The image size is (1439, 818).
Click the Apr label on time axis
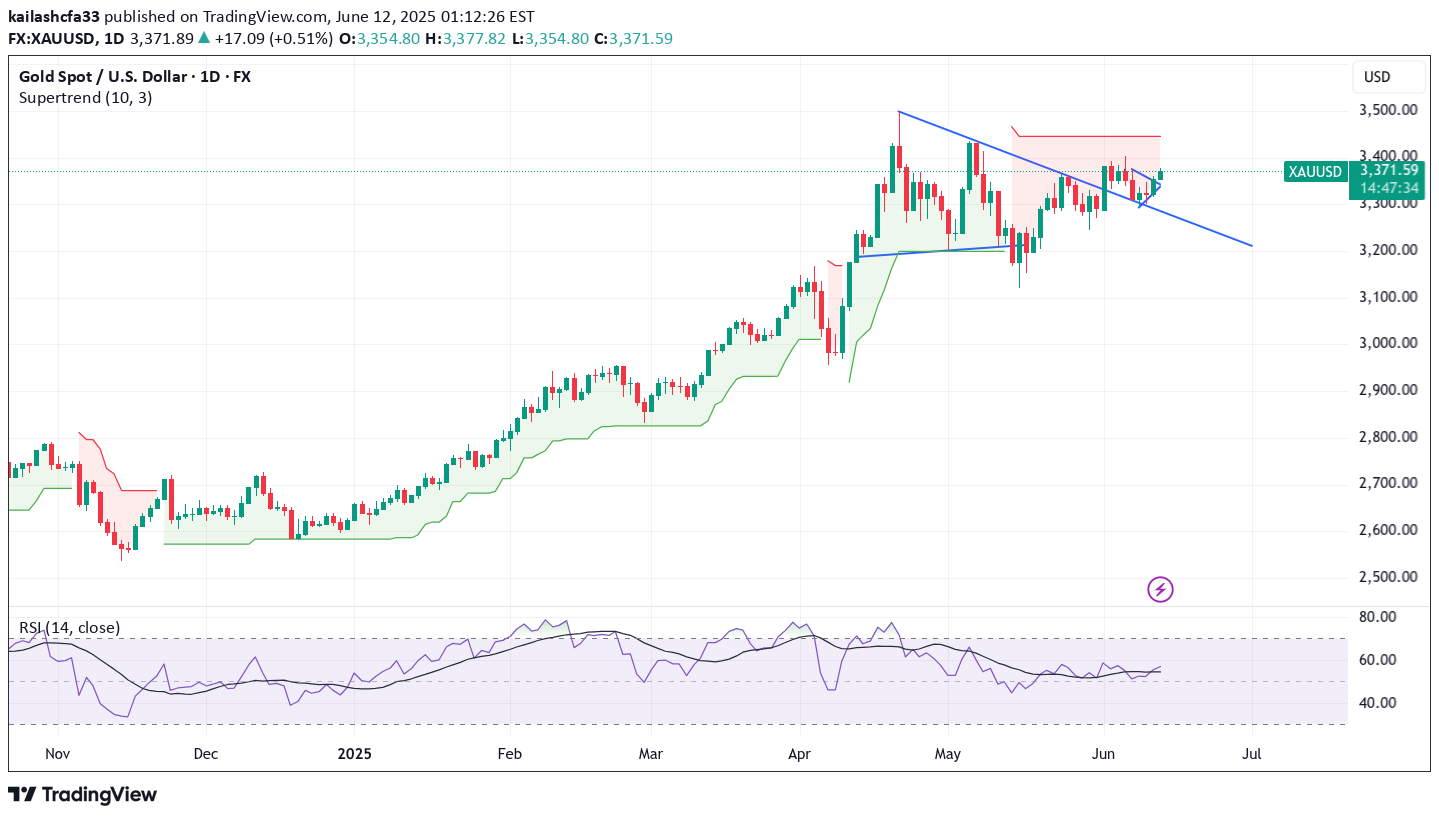799,753
